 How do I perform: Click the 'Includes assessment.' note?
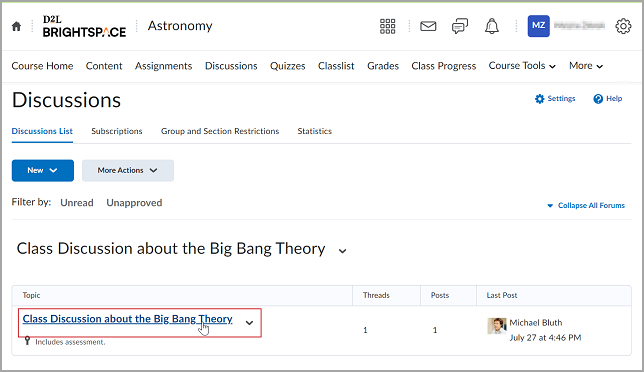(70, 342)
